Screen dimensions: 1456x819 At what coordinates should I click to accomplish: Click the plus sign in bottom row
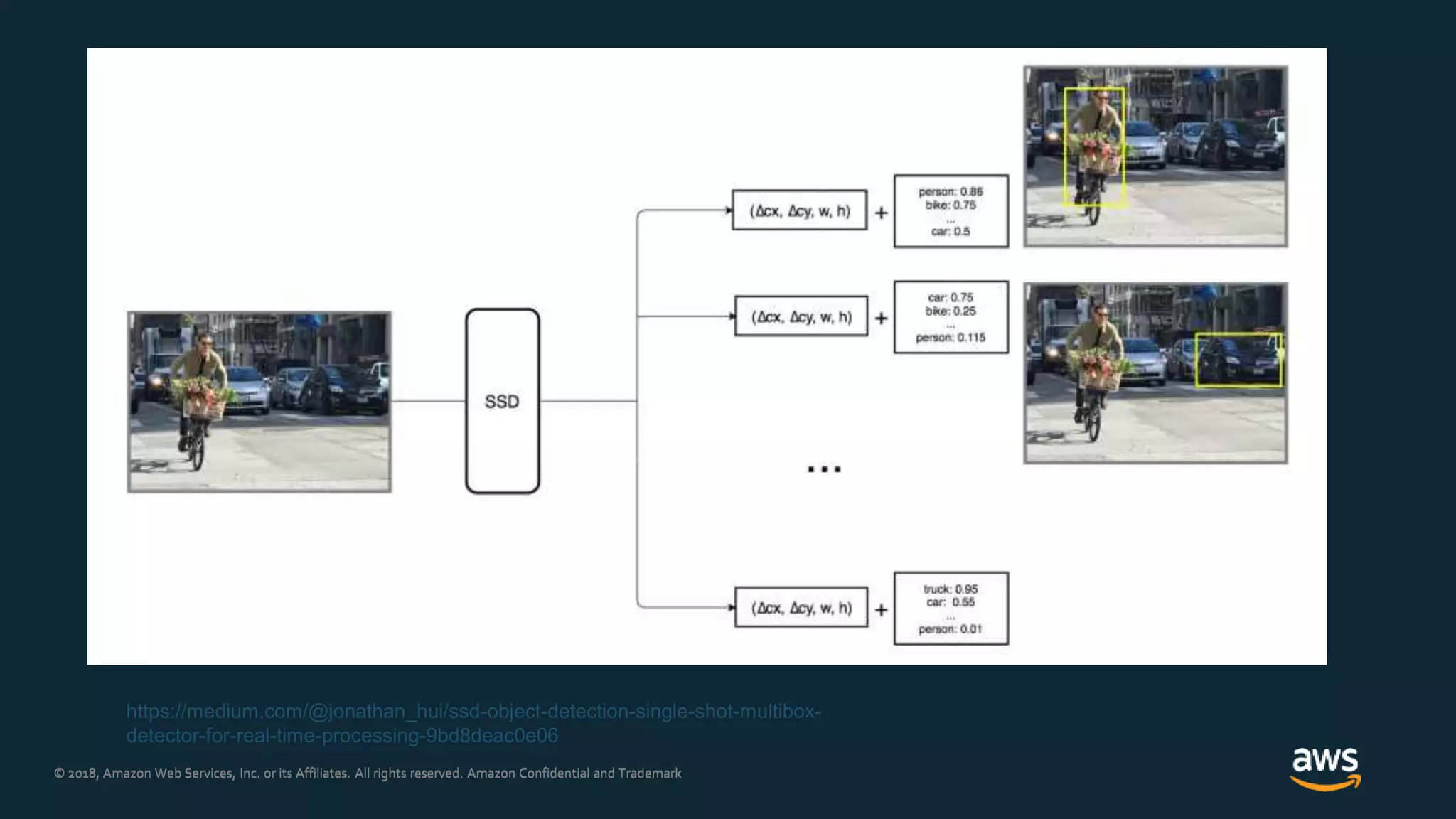(x=881, y=609)
